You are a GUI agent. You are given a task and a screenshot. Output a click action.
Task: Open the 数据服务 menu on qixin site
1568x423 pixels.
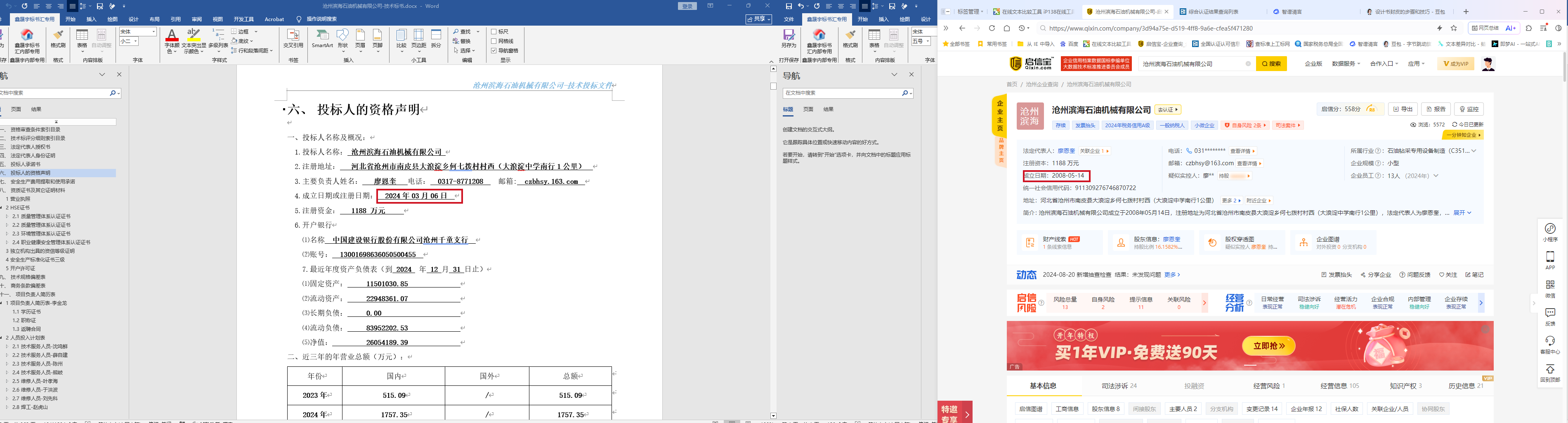pos(1346,64)
